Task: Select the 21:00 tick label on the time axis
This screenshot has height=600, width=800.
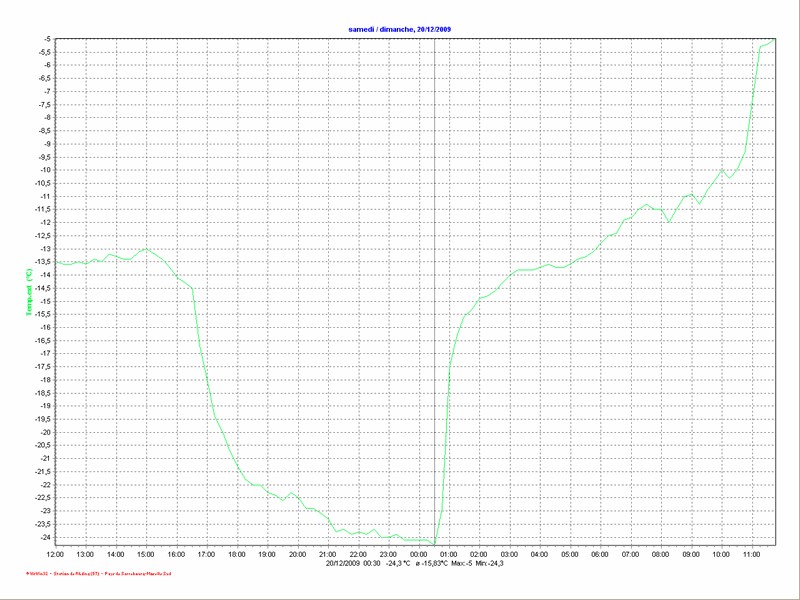Action: (x=328, y=554)
